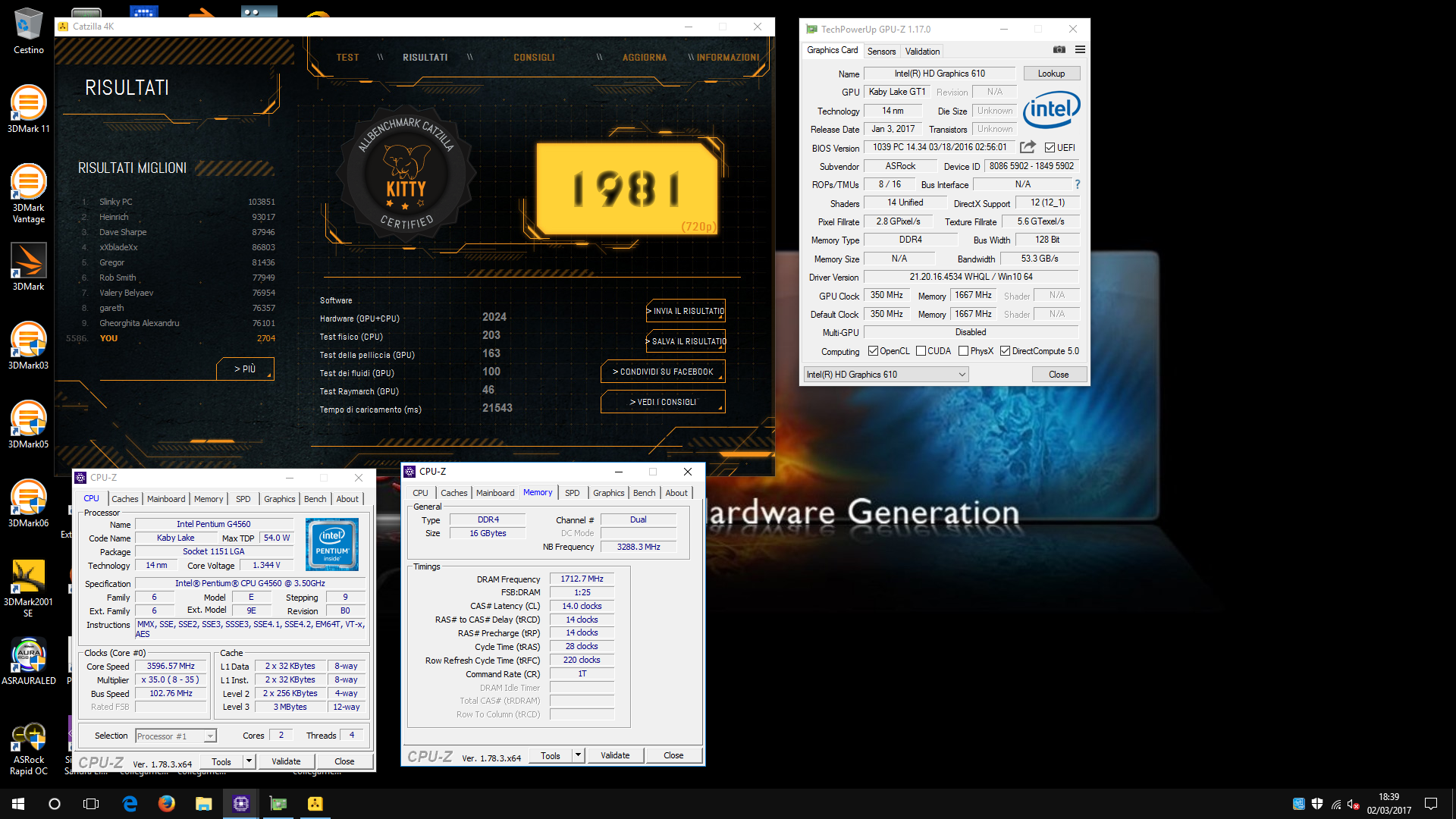
Task: Launch the 3DMark03 shortcut
Action: (28, 345)
